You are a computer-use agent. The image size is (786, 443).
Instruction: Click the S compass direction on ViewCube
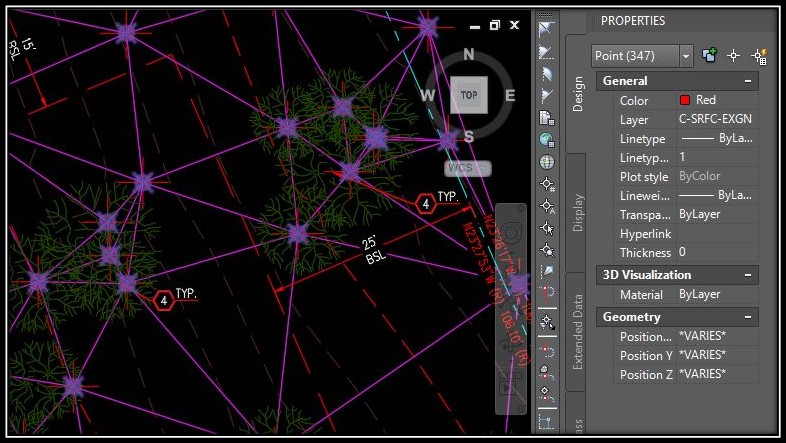click(x=469, y=136)
